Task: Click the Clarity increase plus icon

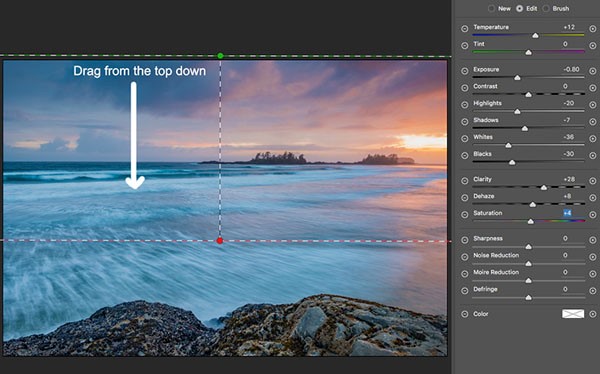Action: click(593, 181)
